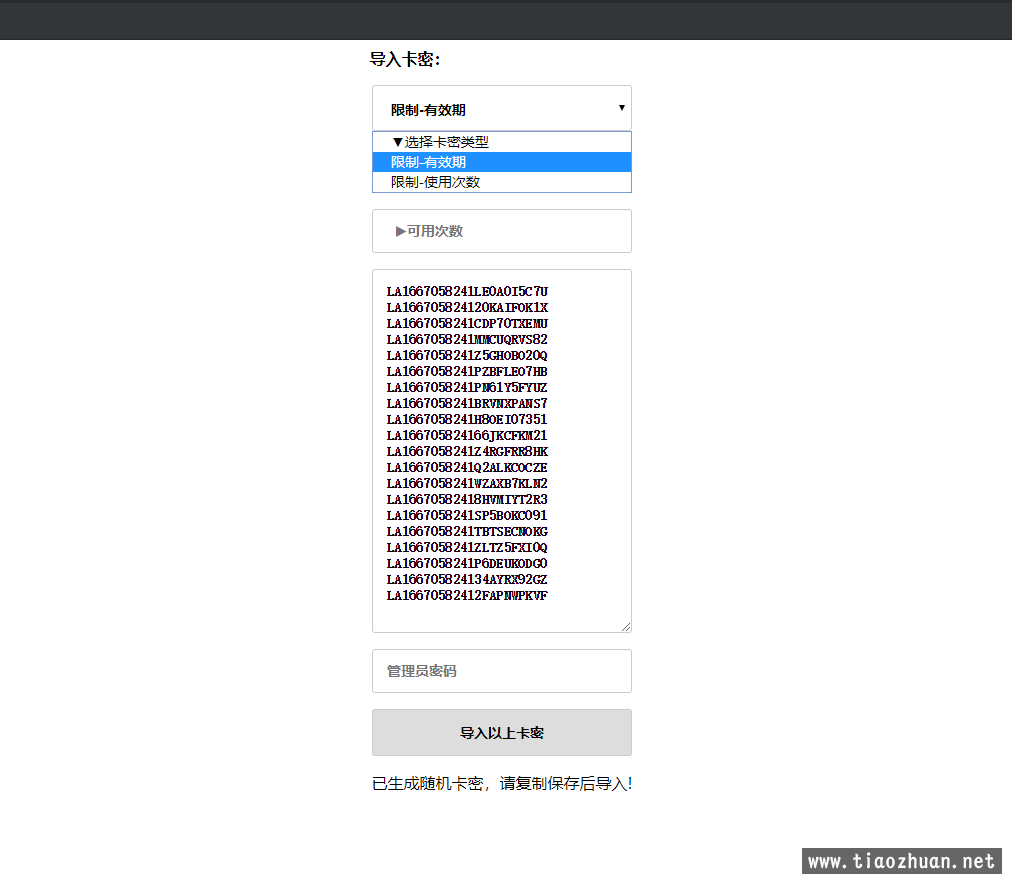Click the www.tiaozhuan.net watermark link
The width and height of the screenshot is (1012, 879).
pos(901,861)
